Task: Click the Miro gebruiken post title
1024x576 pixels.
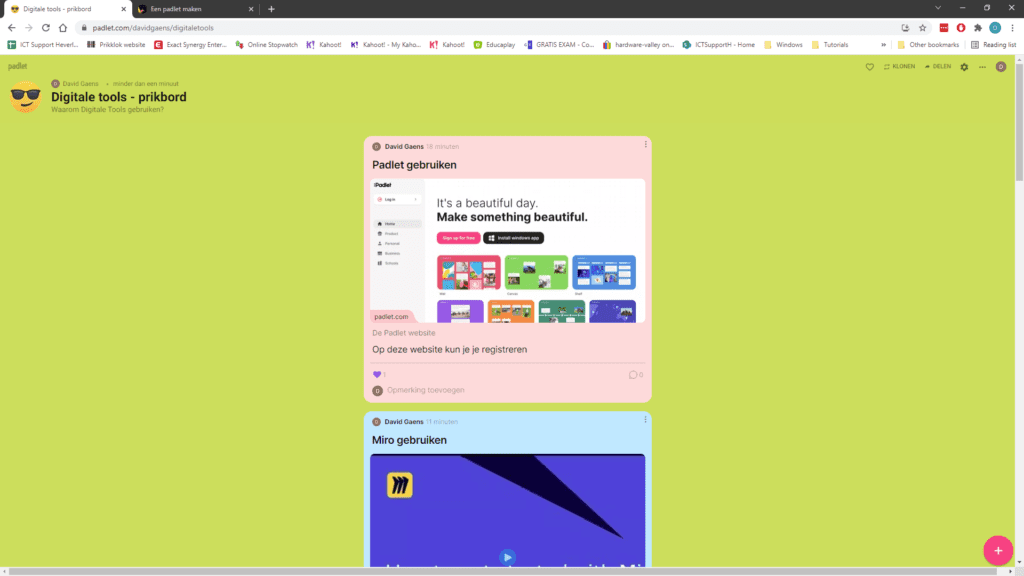Action: [x=409, y=440]
